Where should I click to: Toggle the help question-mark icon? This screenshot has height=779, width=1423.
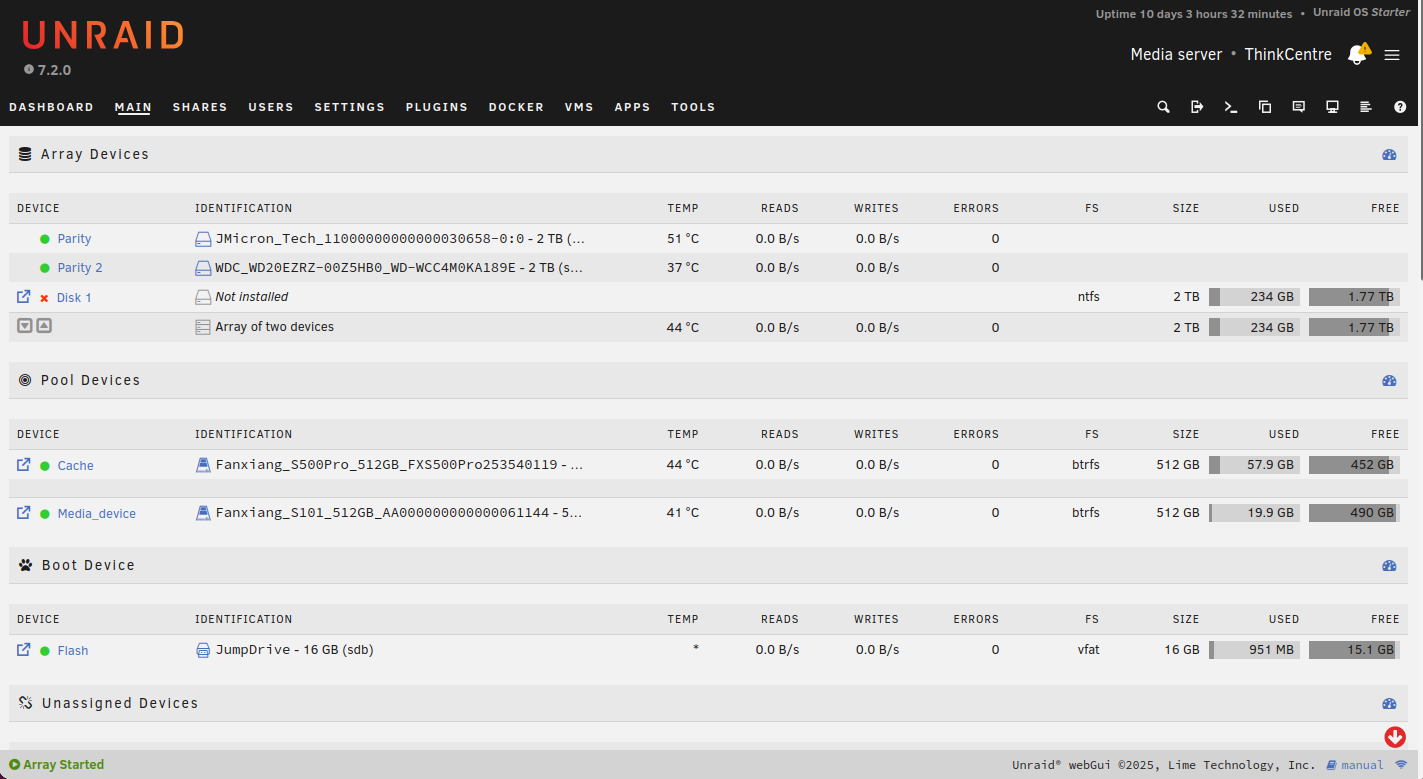(x=1400, y=107)
